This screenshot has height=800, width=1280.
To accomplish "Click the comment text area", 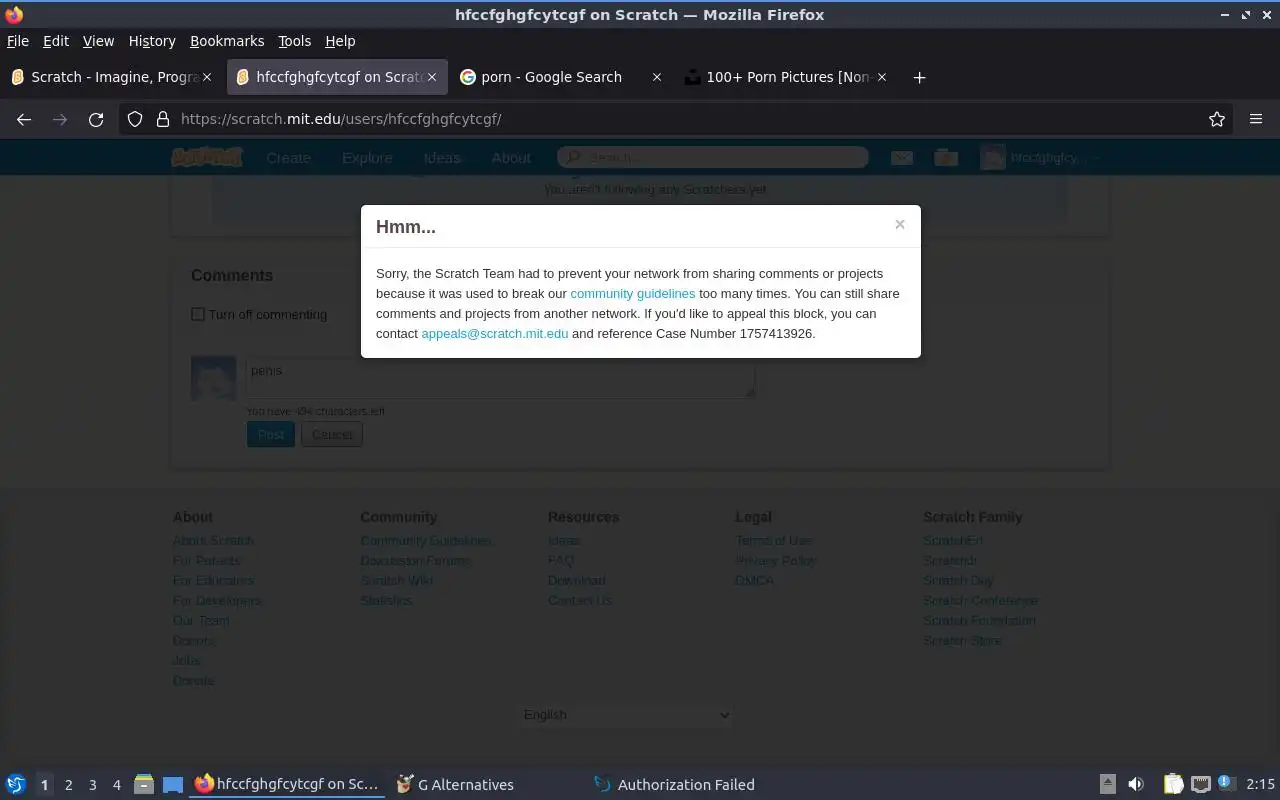I will pyautogui.click(x=500, y=378).
